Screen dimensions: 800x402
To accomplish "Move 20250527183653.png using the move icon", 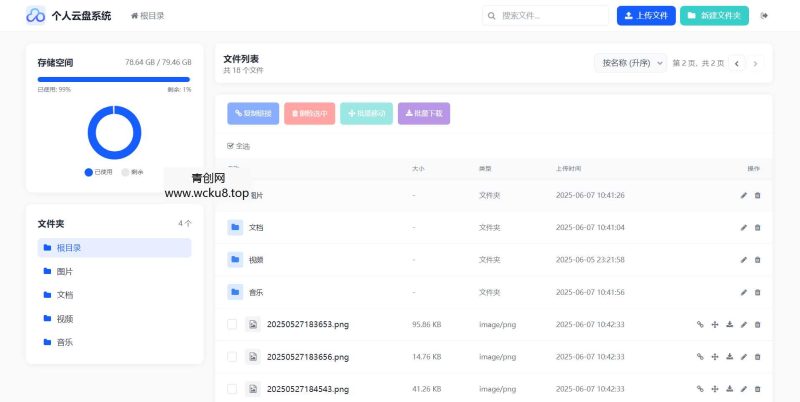I will 715,324.
